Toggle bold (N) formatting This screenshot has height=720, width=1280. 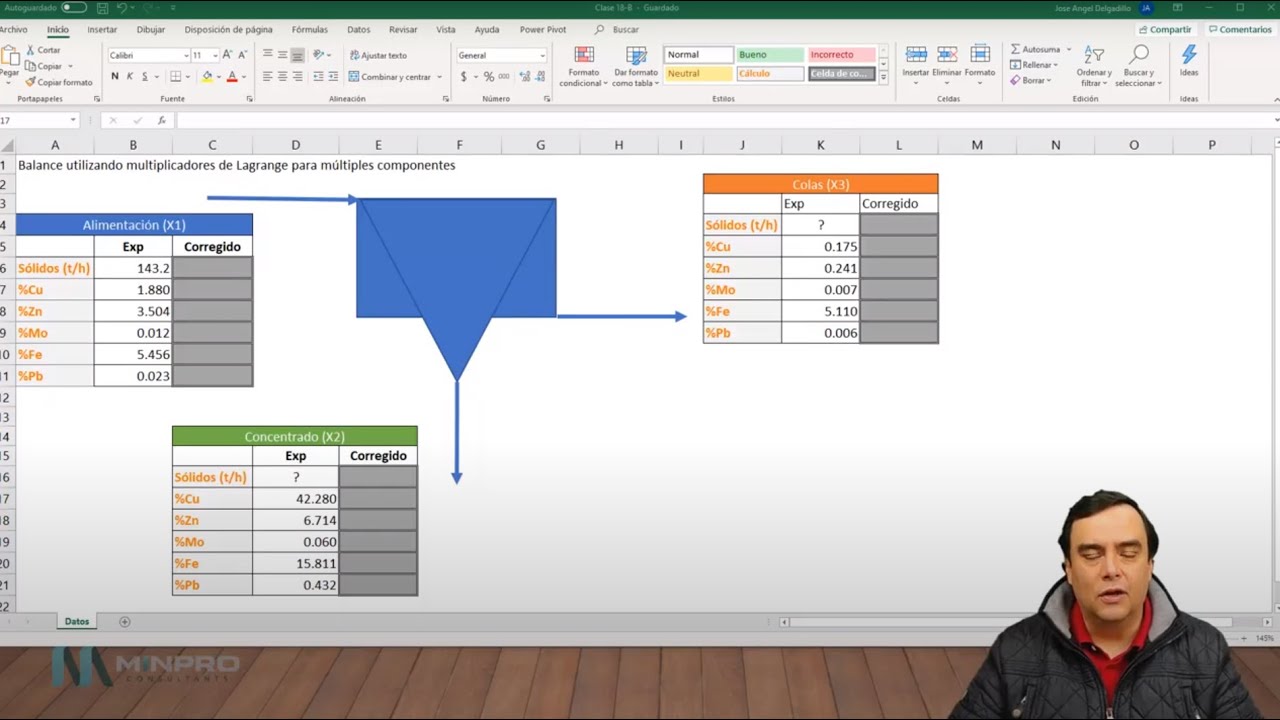pos(115,77)
